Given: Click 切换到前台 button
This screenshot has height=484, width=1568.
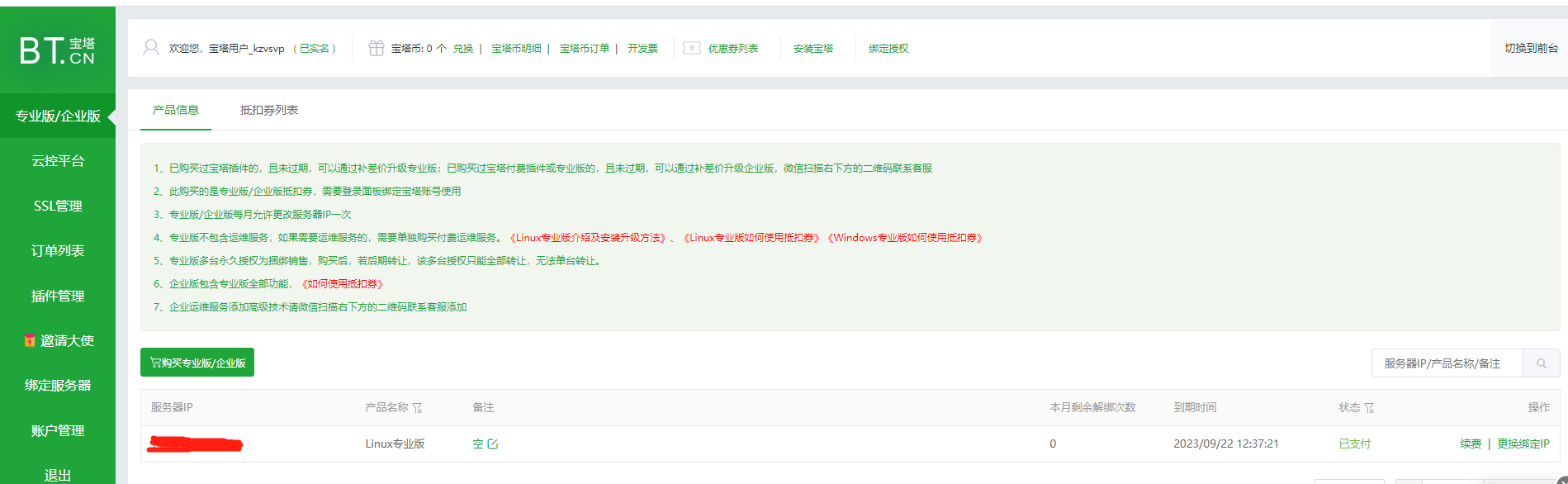Looking at the screenshot, I should [x=1531, y=48].
